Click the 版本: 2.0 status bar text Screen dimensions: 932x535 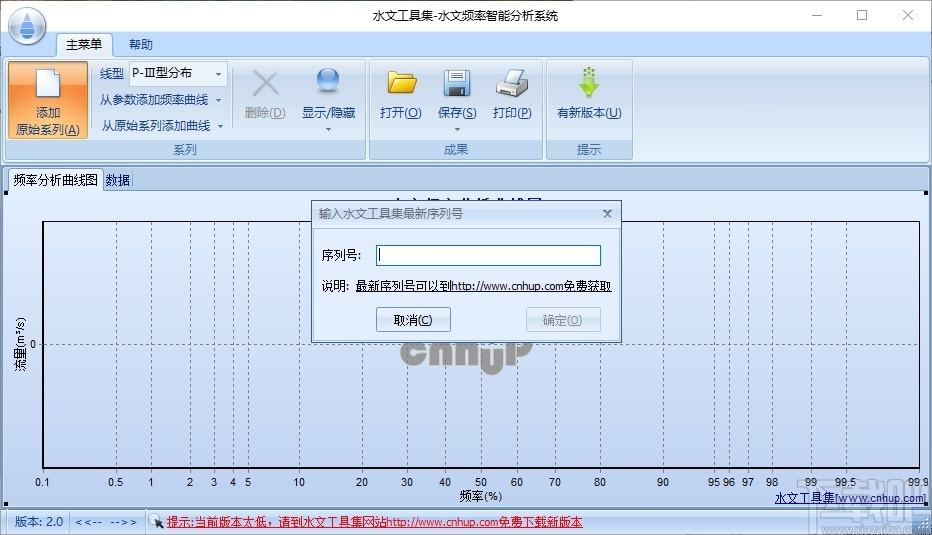click(x=39, y=522)
